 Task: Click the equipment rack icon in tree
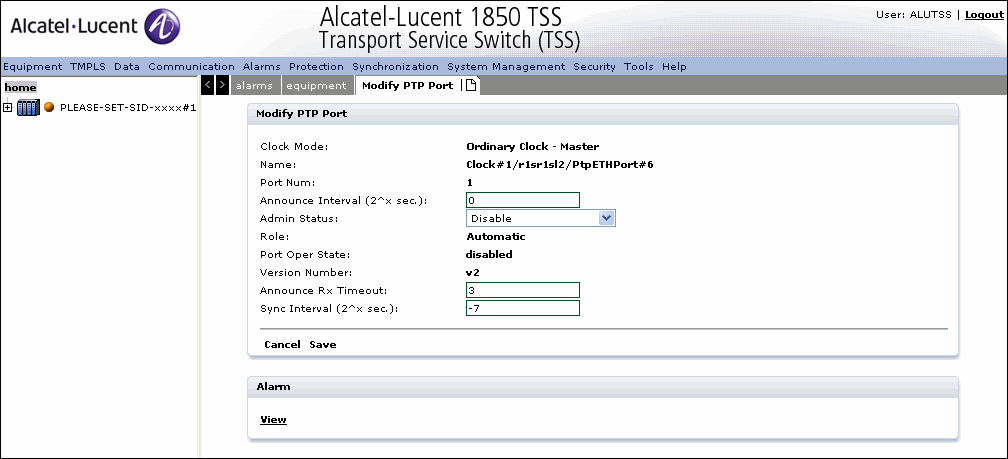point(28,107)
